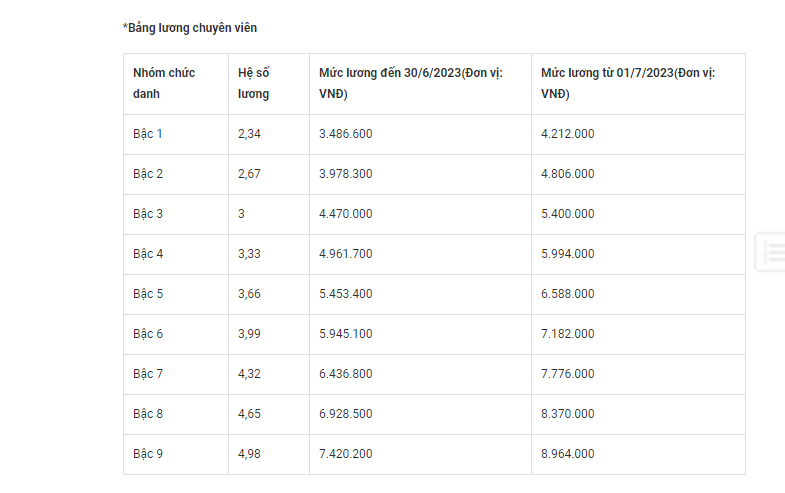Select the Bậc 9 row label
785x493 pixels.
click(148, 454)
